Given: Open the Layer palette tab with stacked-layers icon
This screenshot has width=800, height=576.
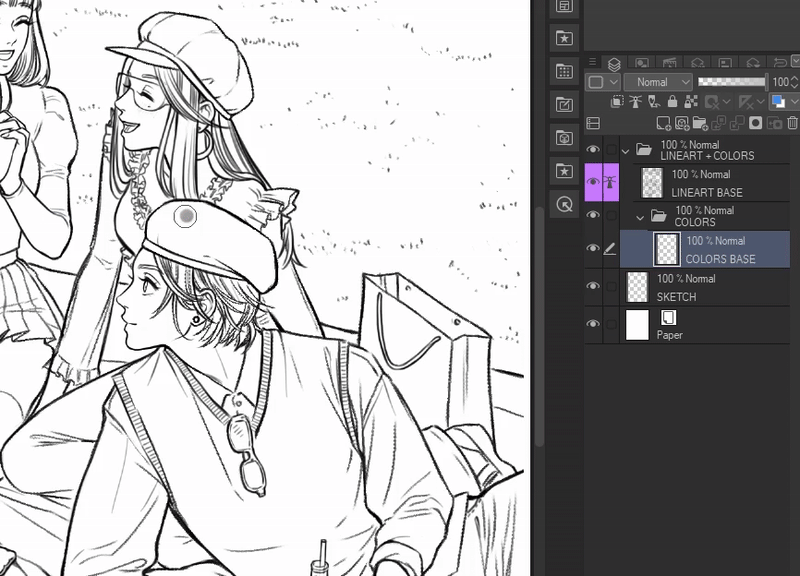Looking at the screenshot, I should click(614, 64).
